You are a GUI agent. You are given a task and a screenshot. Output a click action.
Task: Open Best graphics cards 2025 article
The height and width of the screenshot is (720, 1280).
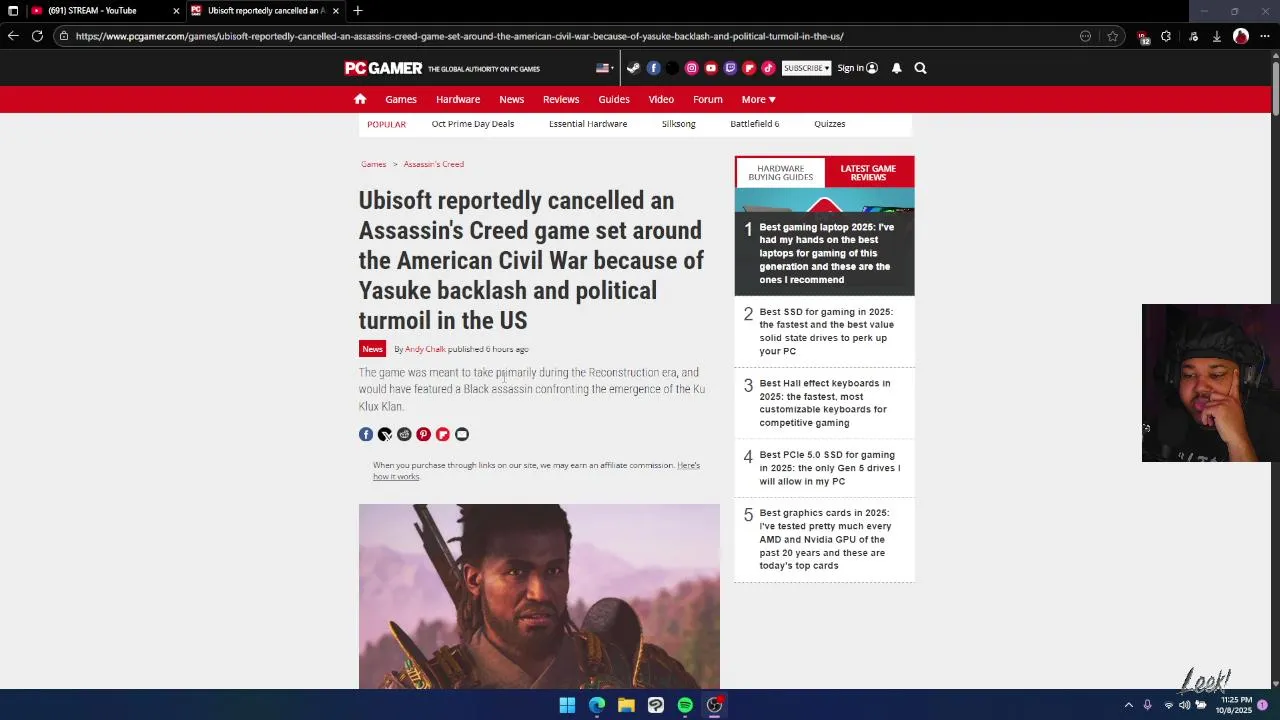tap(825, 539)
